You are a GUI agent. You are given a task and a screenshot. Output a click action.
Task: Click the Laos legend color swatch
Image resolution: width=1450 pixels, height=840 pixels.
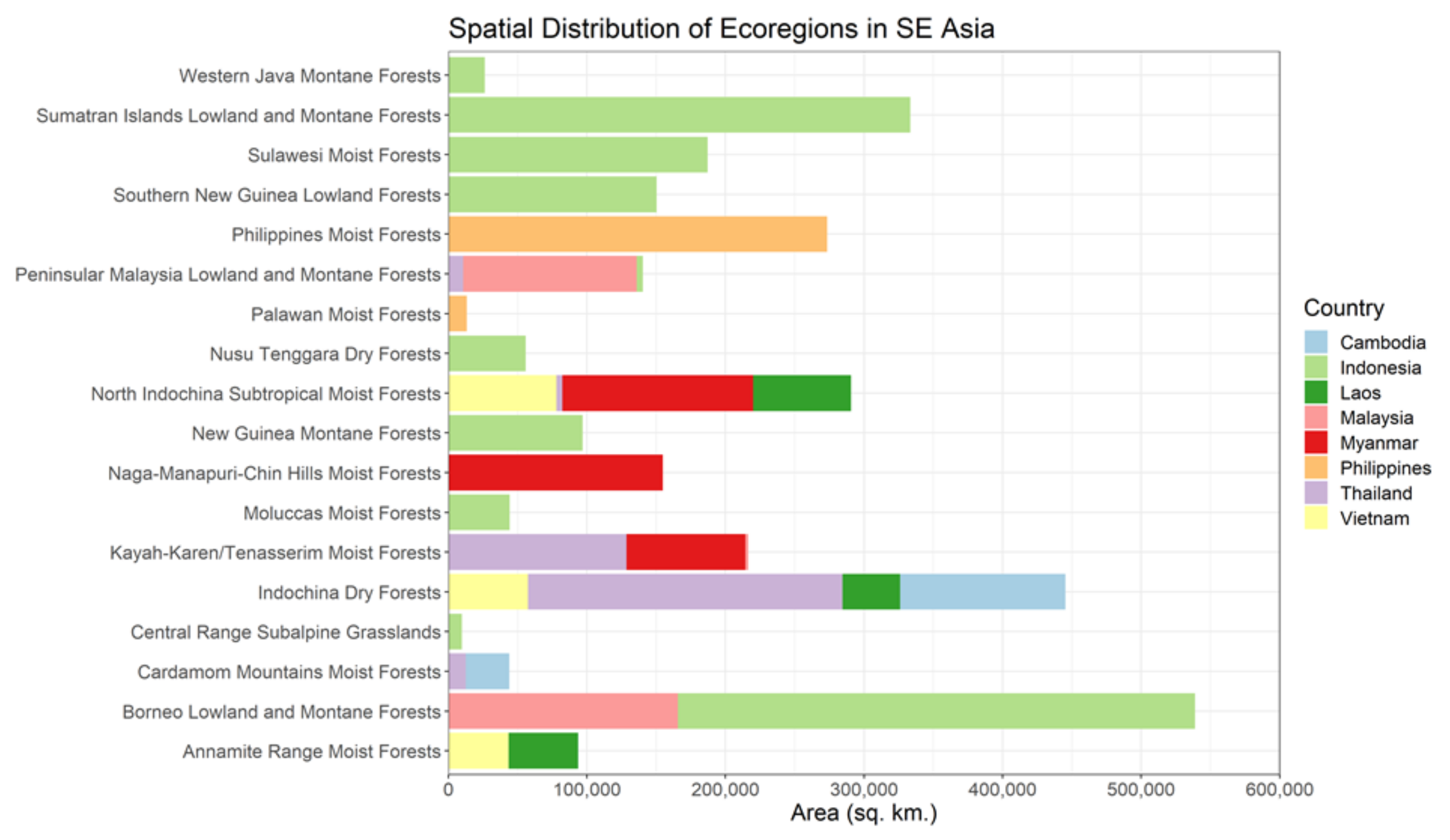[1315, 392]
